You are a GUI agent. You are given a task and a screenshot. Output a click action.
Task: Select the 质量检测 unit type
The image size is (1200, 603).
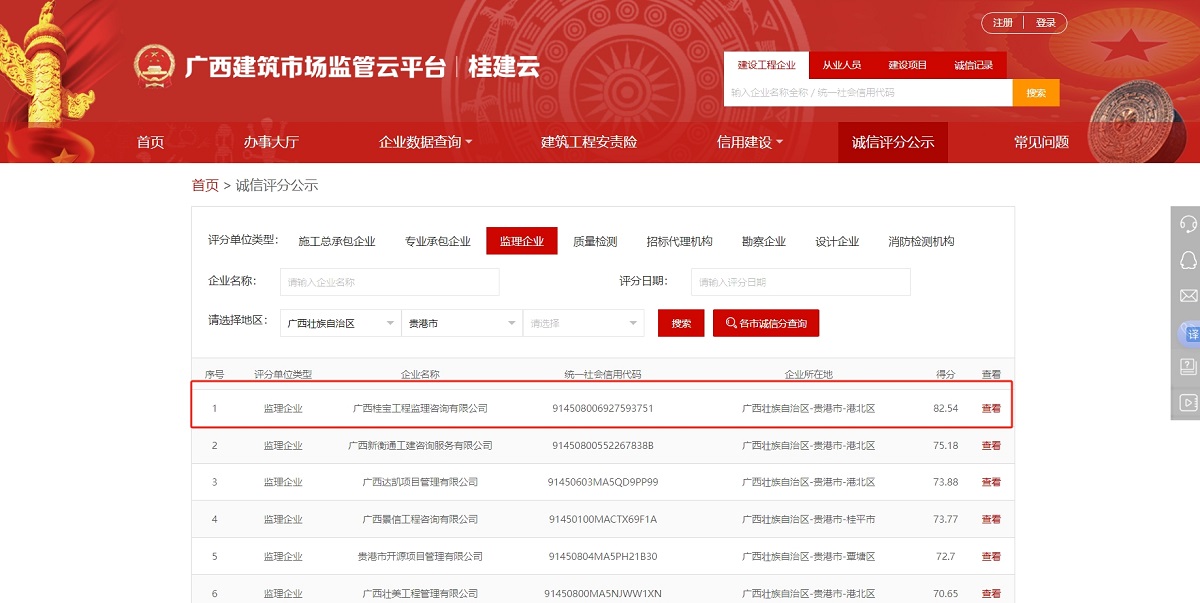tap(595, 241)
